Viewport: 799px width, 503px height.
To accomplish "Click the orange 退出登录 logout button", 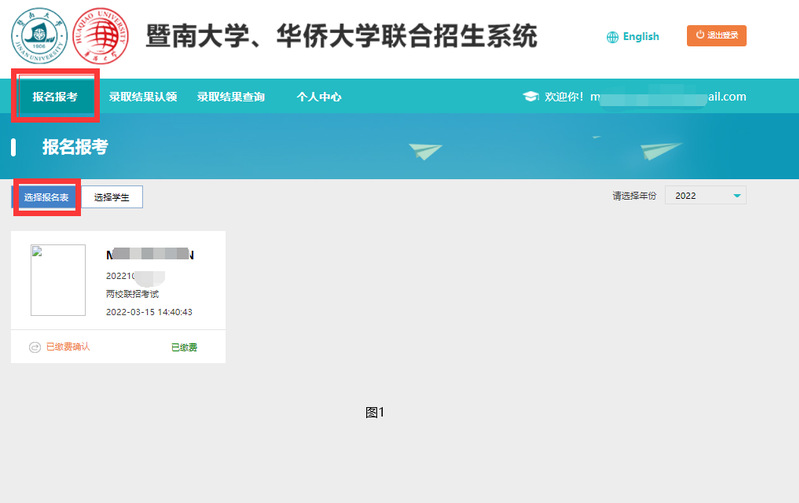I will pos(716,36).
